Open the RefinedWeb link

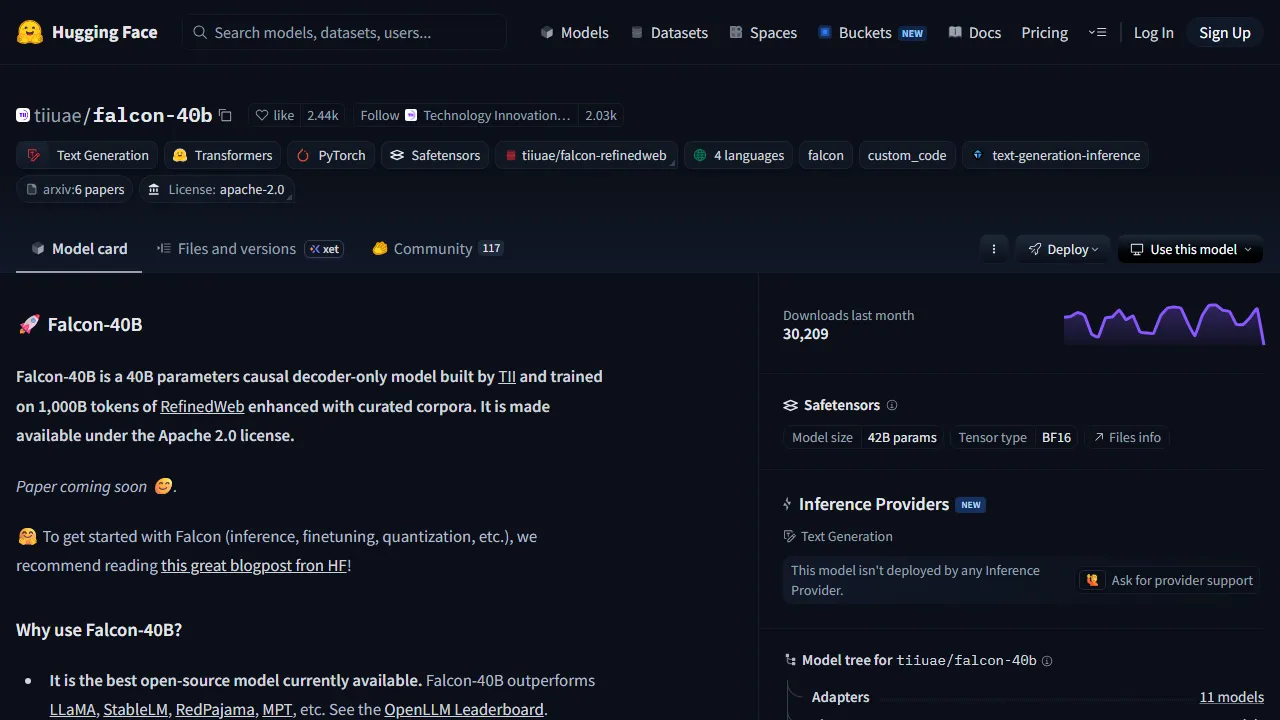tap(202, 406)
